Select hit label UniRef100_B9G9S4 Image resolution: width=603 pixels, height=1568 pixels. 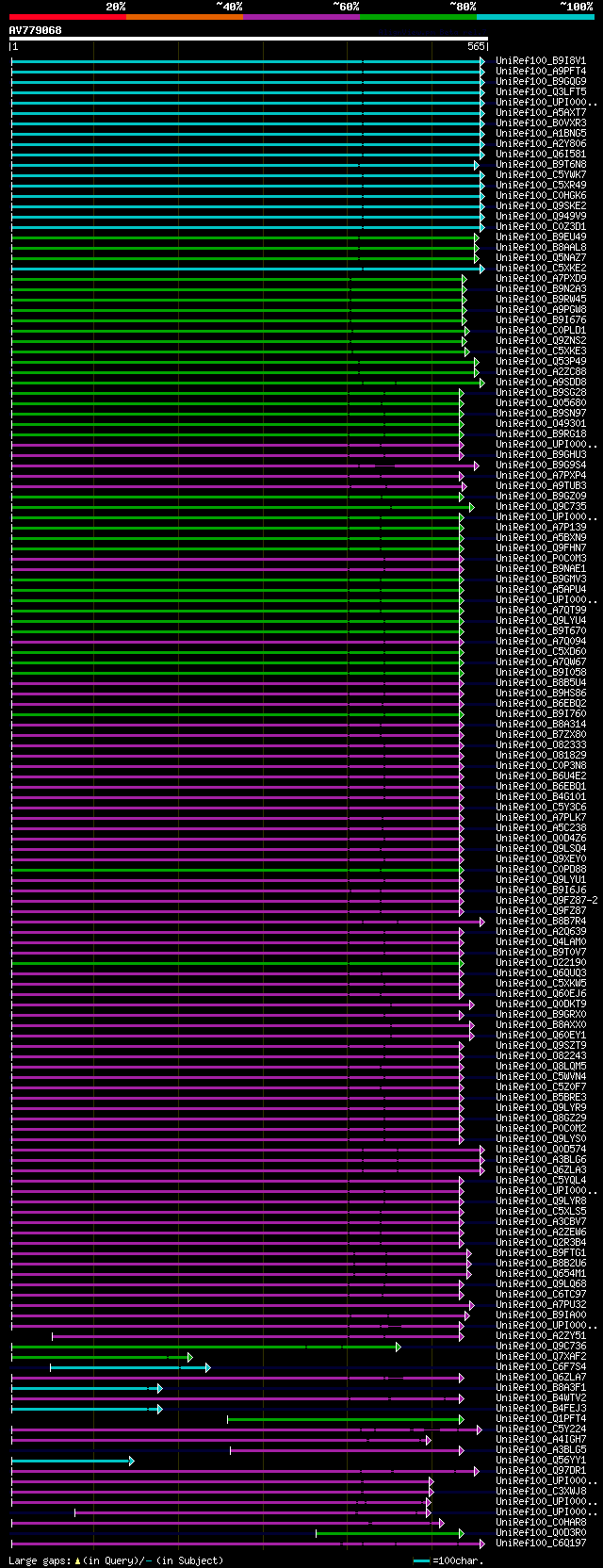(x=541, y=465)
